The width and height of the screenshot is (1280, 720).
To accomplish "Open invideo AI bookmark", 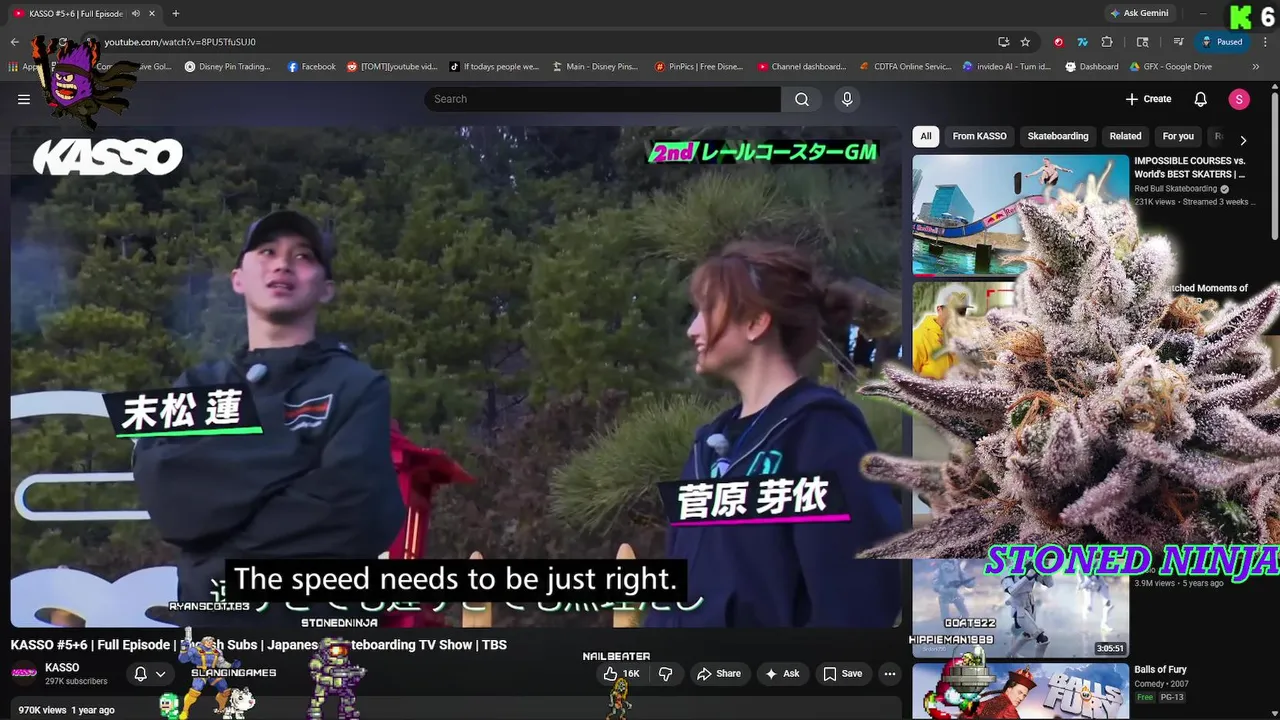I will [1007, 67].
